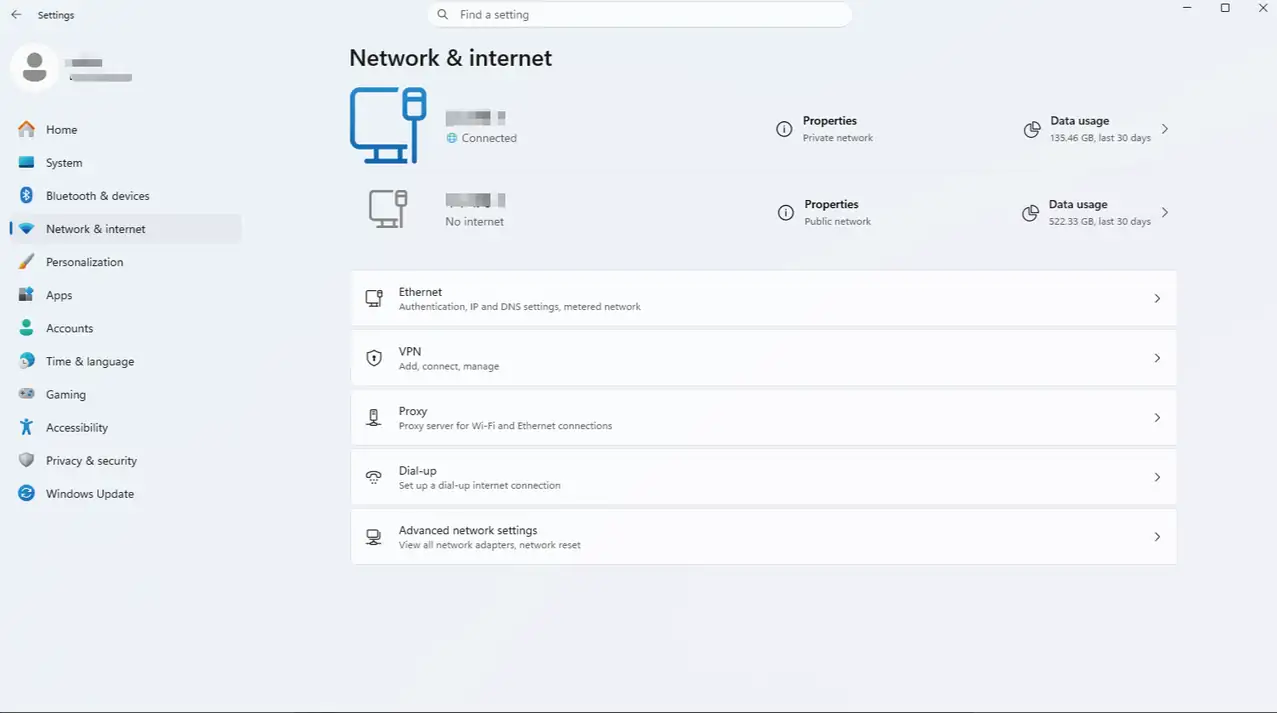Expand the Ethernet settings chevron
Image resolution: width=1278 pixels, height=713 pixels.
(1157, 299)
